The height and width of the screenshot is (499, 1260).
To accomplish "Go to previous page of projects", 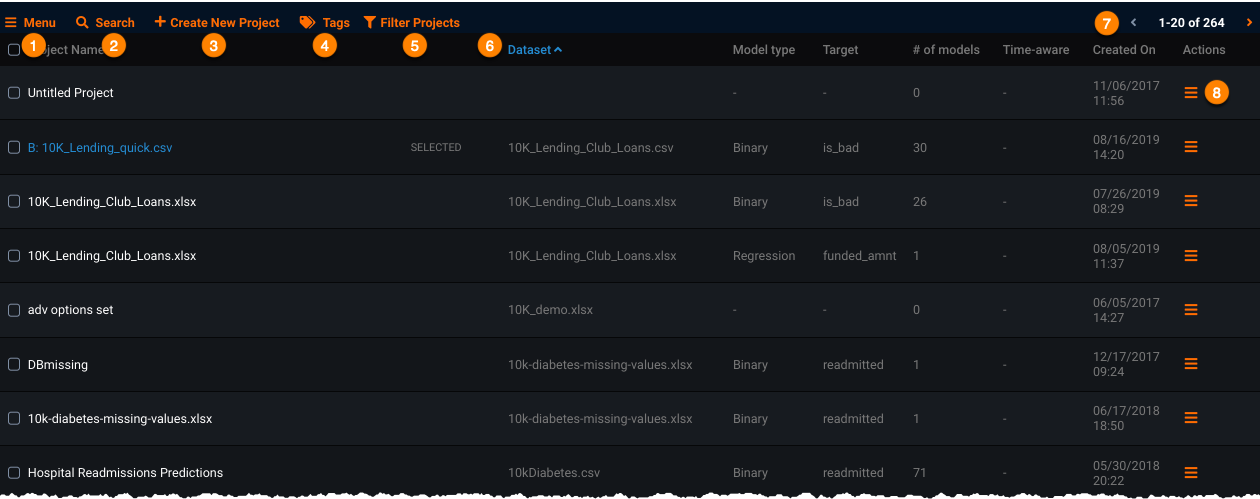I will [x=1133, y=22].
